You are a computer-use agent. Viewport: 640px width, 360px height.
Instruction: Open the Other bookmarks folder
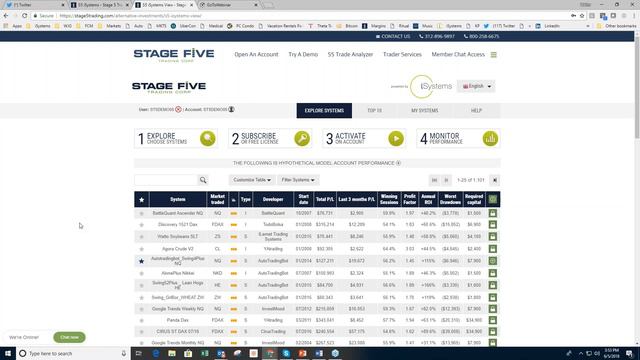click(x=616, y=26)
